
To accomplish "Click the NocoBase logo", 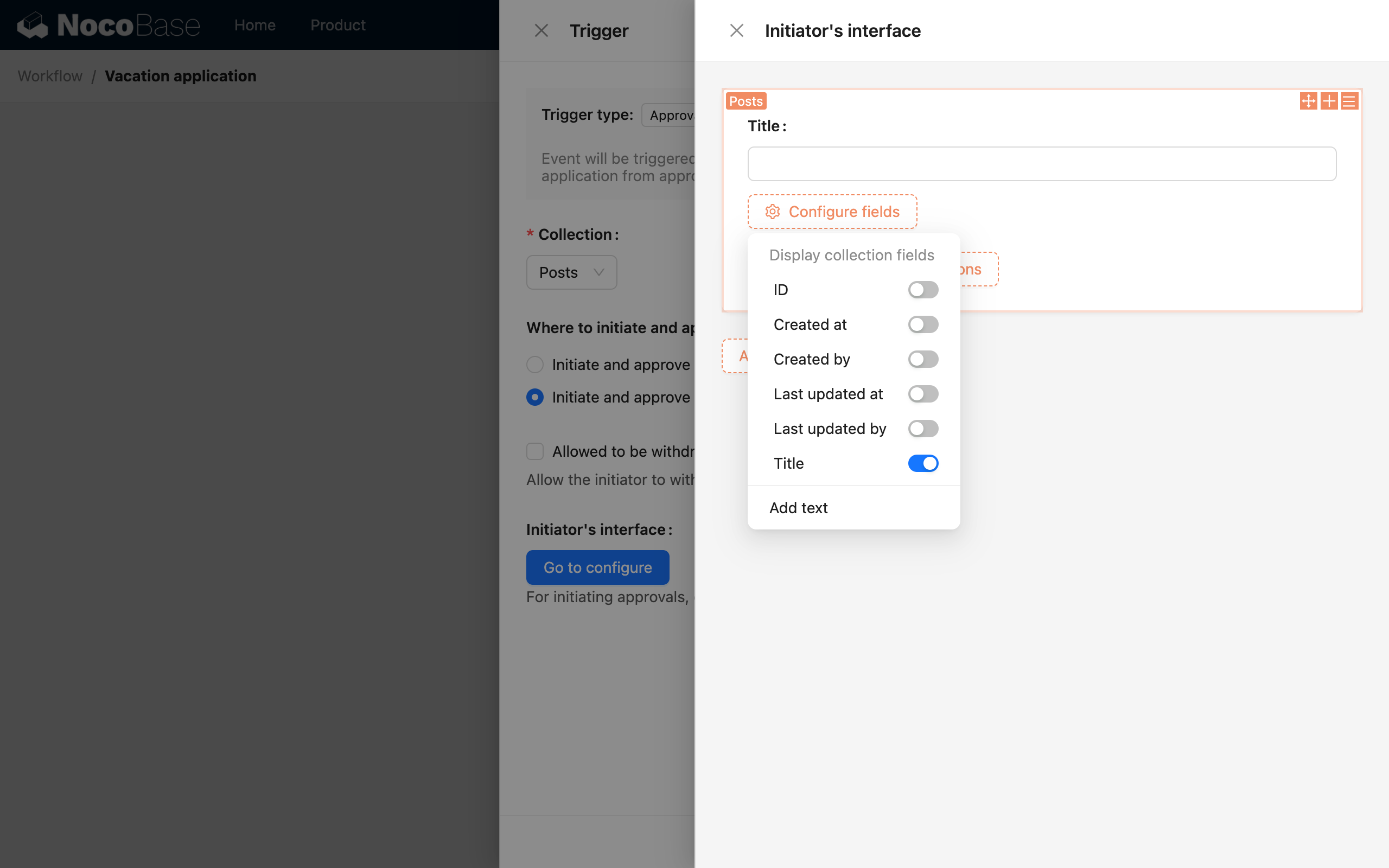I will coord(108,25).
